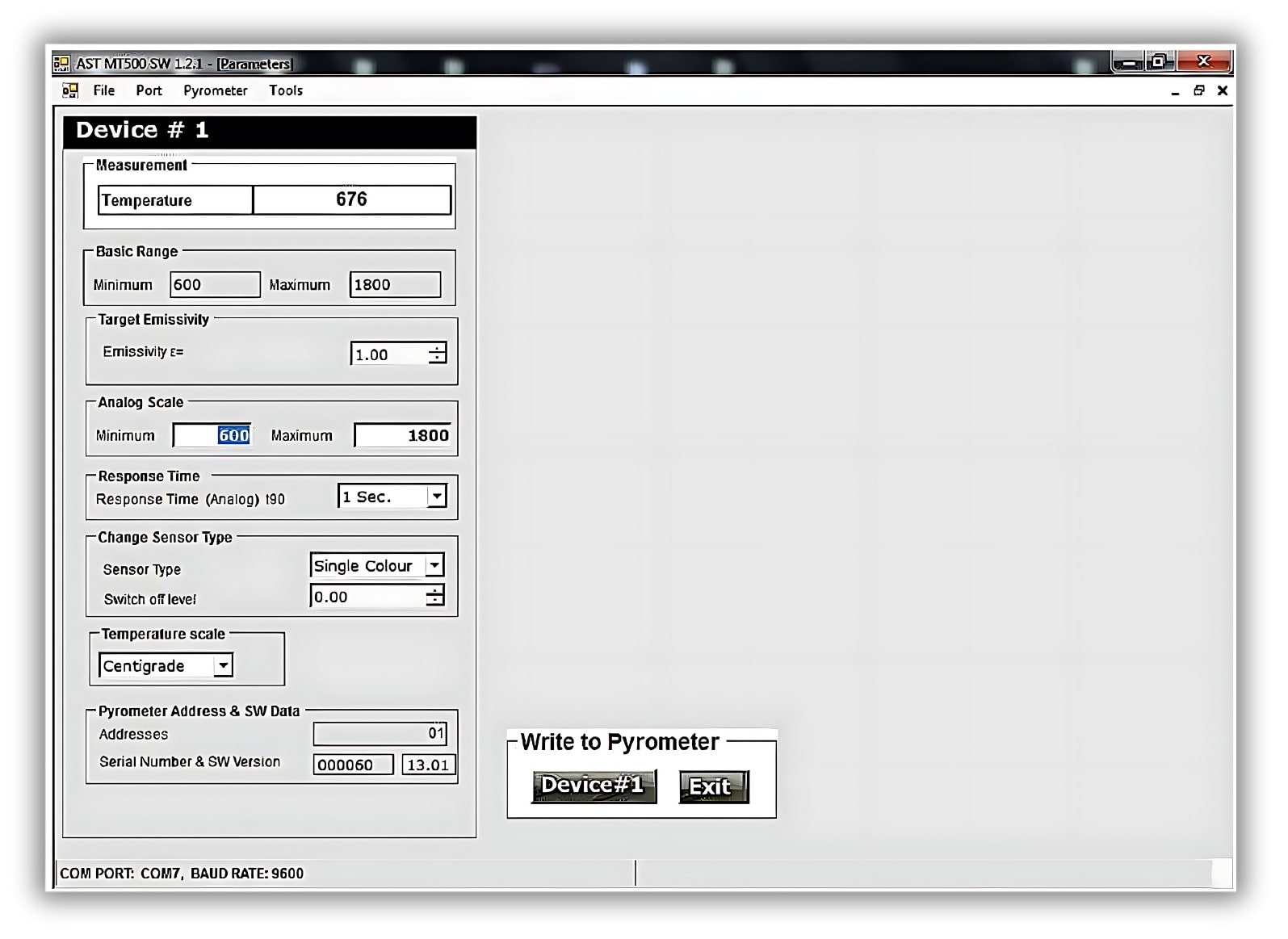Click the app icon in the title bar
The height and width of the screenshot is (939, 1288).
[x=61, y=63]
